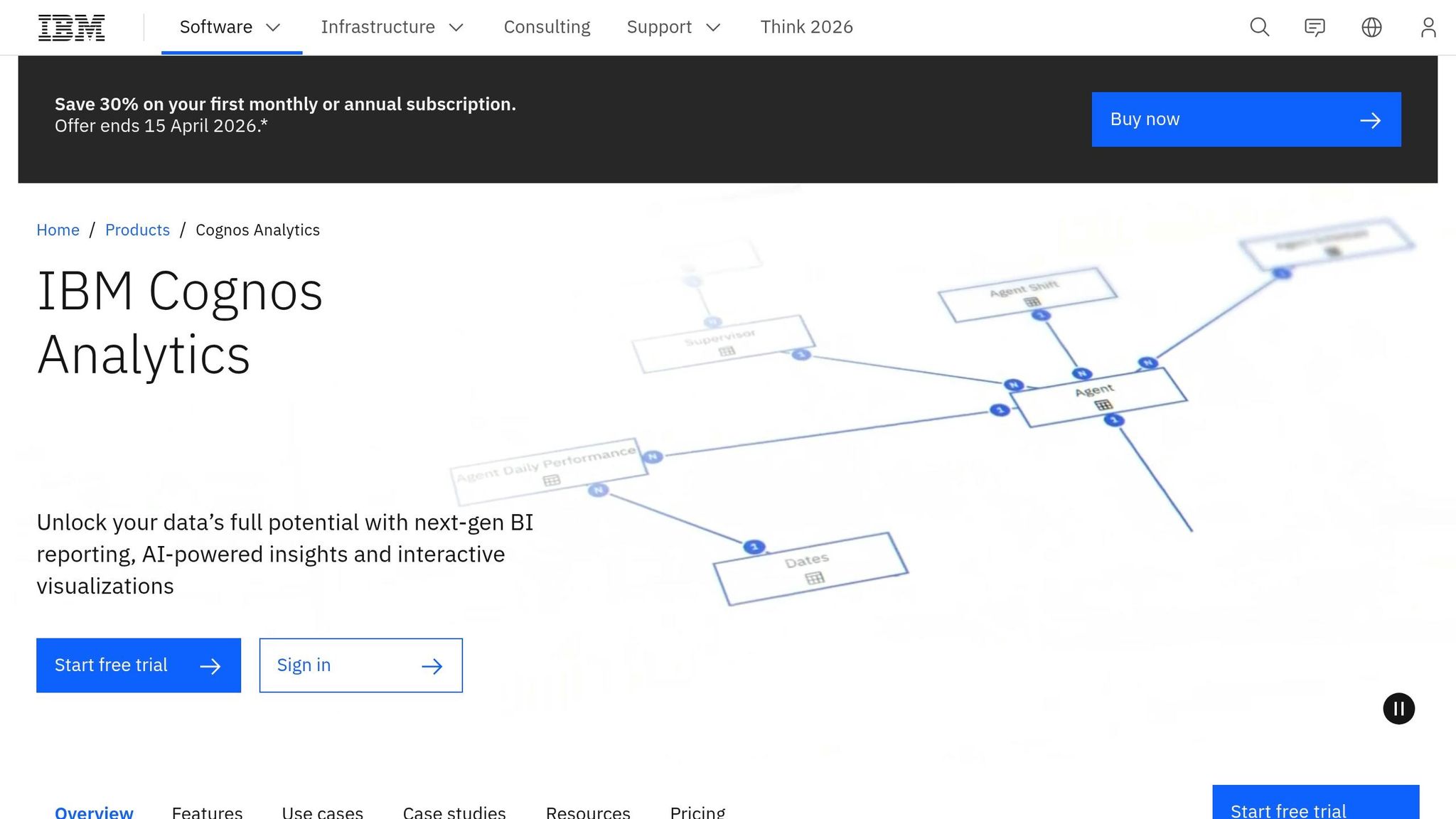Open the Consulting menu item
This screenshot has height=819, width=1456.
[547, 27]
